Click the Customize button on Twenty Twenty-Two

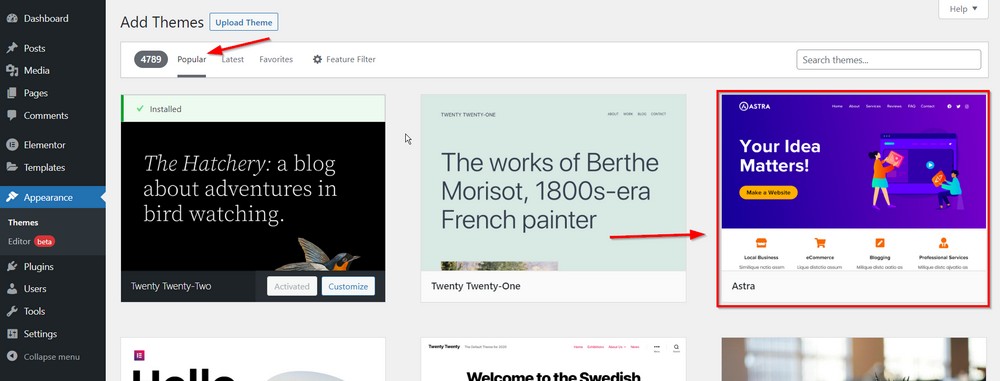tap(348, 286)
